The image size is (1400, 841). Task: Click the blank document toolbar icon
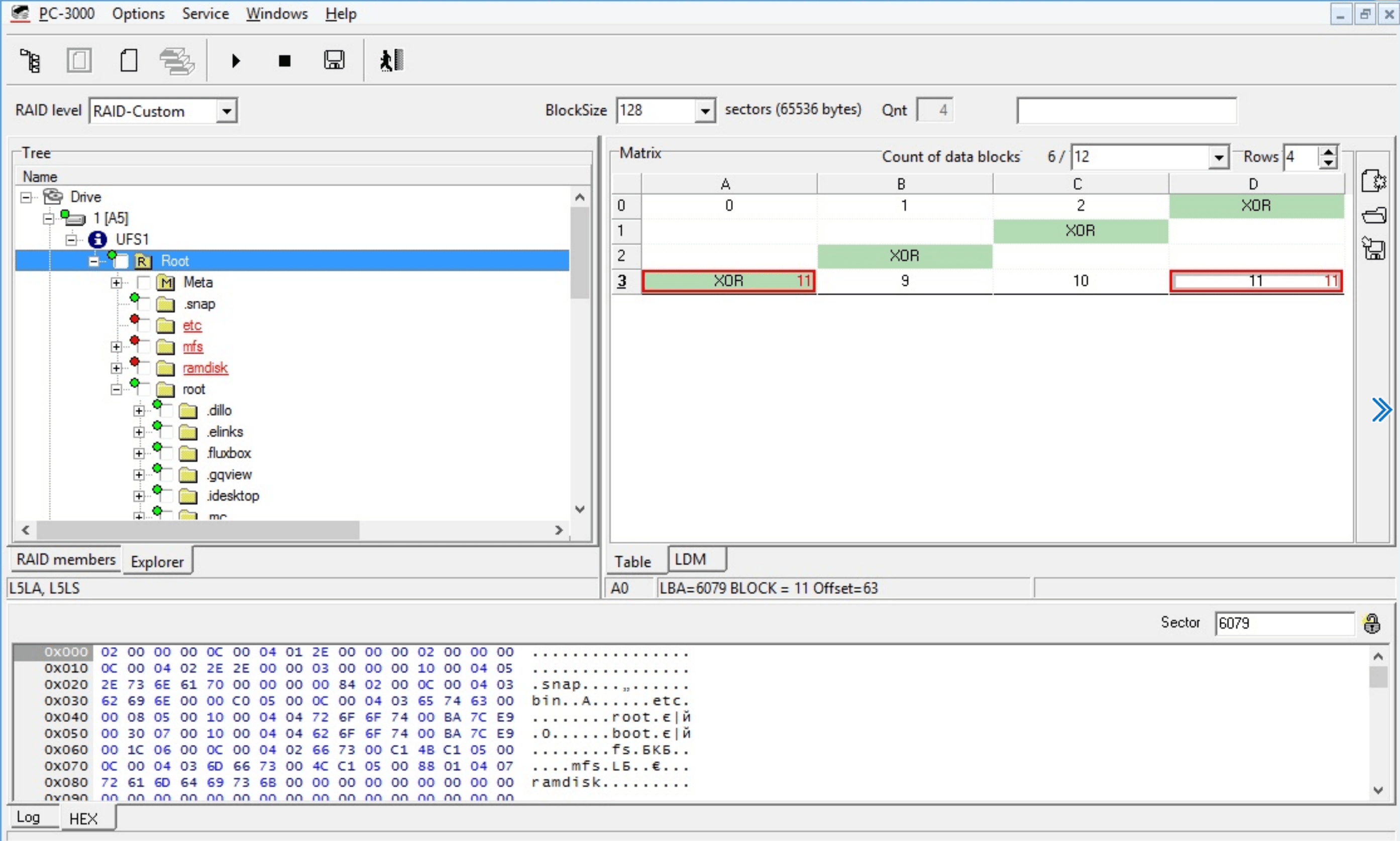coord(129,60)
